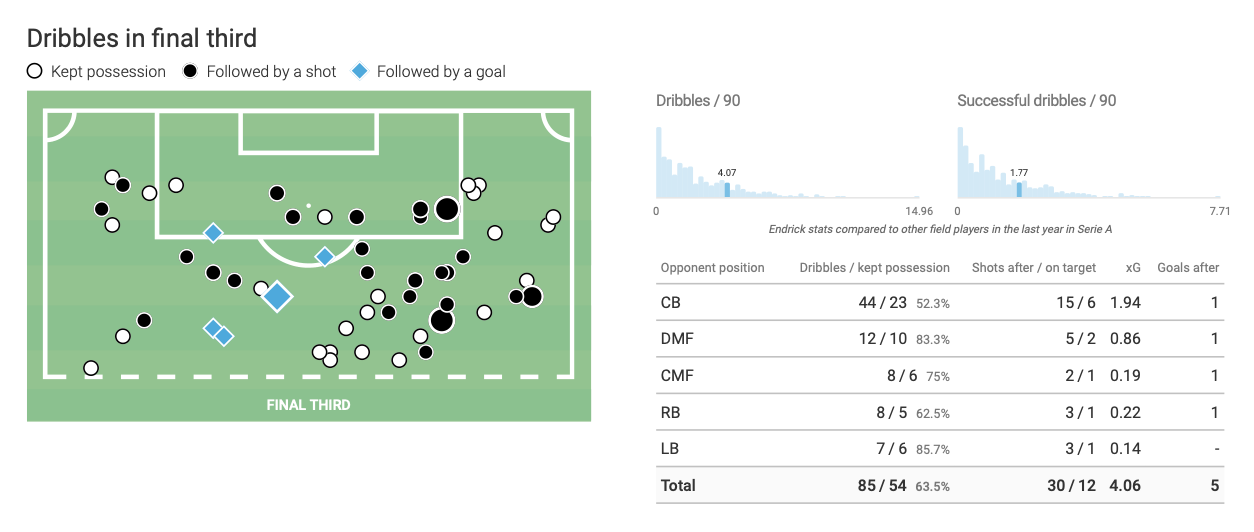Sort by the 'Opponent position' column header
The width and height of the screenshot is (1254, 532).
(x=712, y=268)
